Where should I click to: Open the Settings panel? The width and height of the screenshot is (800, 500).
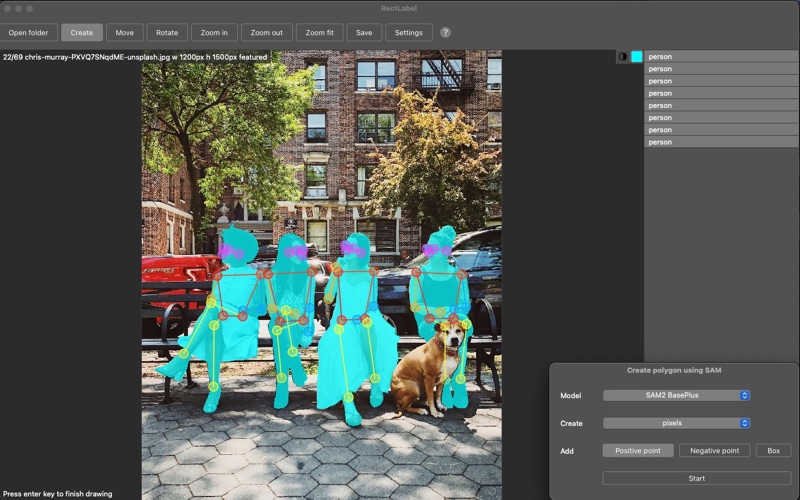click(x=409, y=33)
